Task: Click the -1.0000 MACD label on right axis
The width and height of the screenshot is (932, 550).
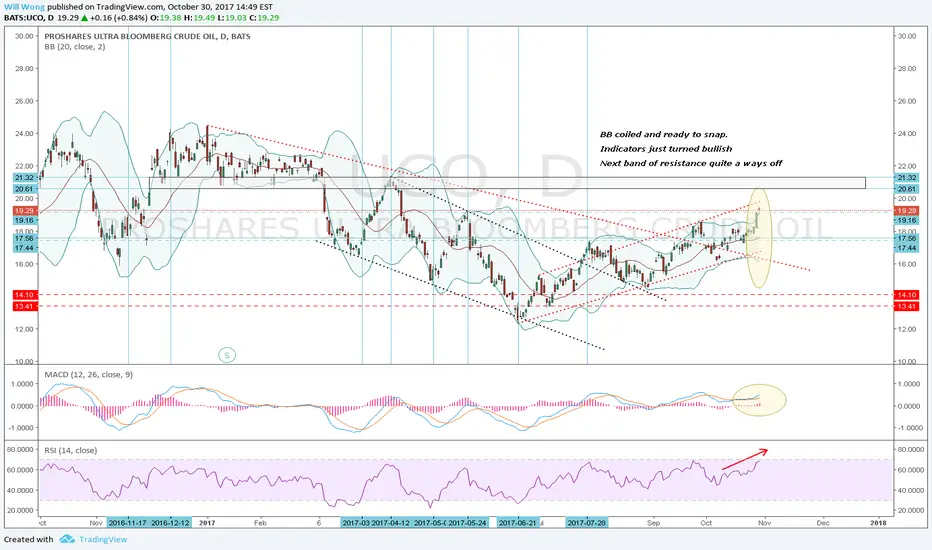Action: point(909,428)
